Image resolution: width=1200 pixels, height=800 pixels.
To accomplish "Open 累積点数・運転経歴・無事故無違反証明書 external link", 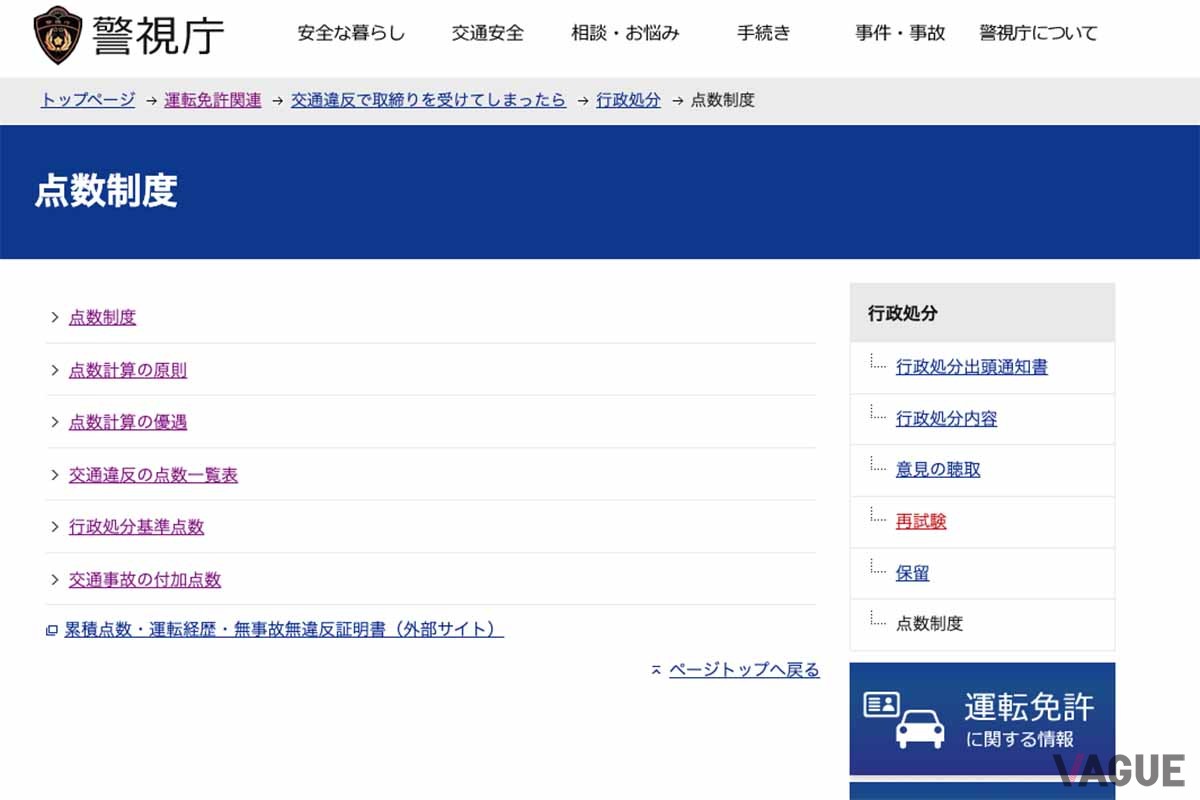I will click(x=284, y=630).
